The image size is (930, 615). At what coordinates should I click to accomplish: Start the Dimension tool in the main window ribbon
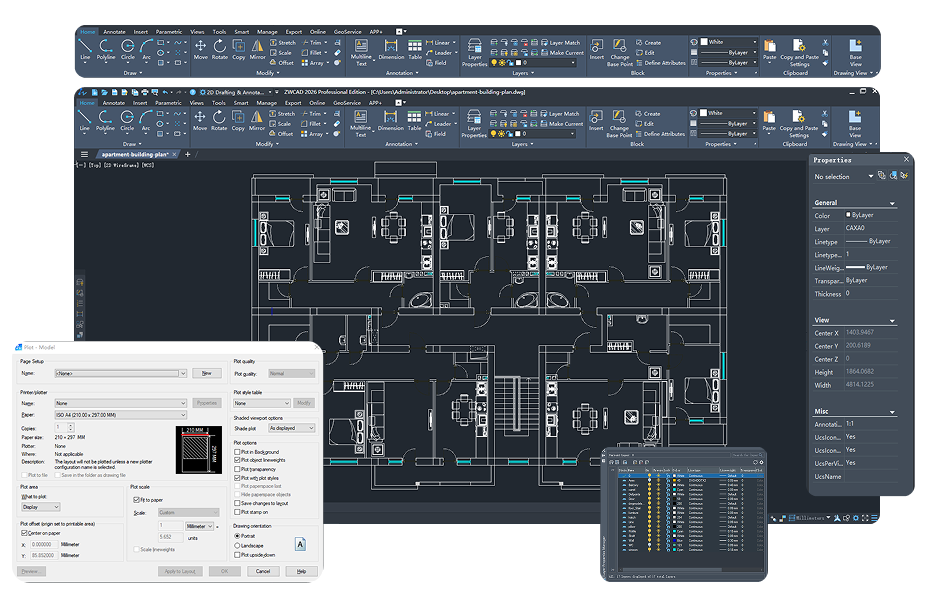(391, 119)
